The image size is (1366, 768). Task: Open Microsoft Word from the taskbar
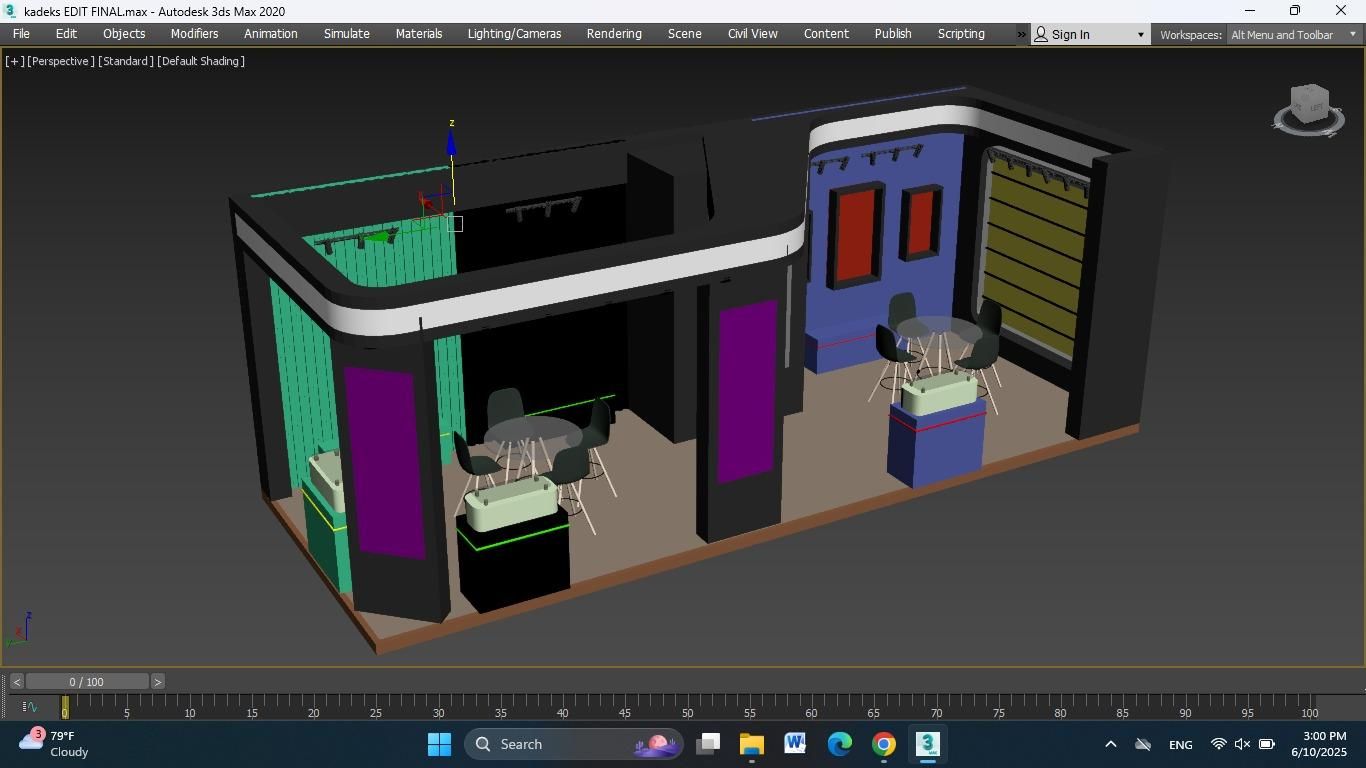pyautogui.click(x=796, y=744)
